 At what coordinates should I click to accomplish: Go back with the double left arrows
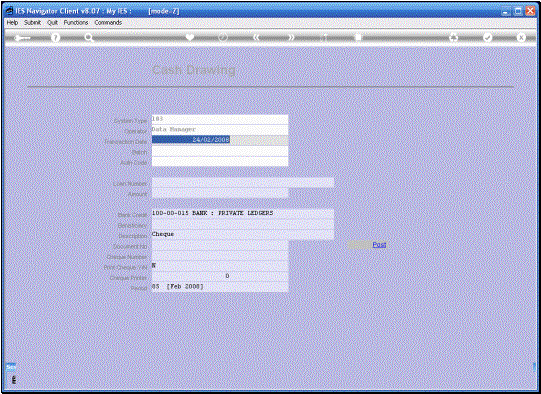point(256,37)
